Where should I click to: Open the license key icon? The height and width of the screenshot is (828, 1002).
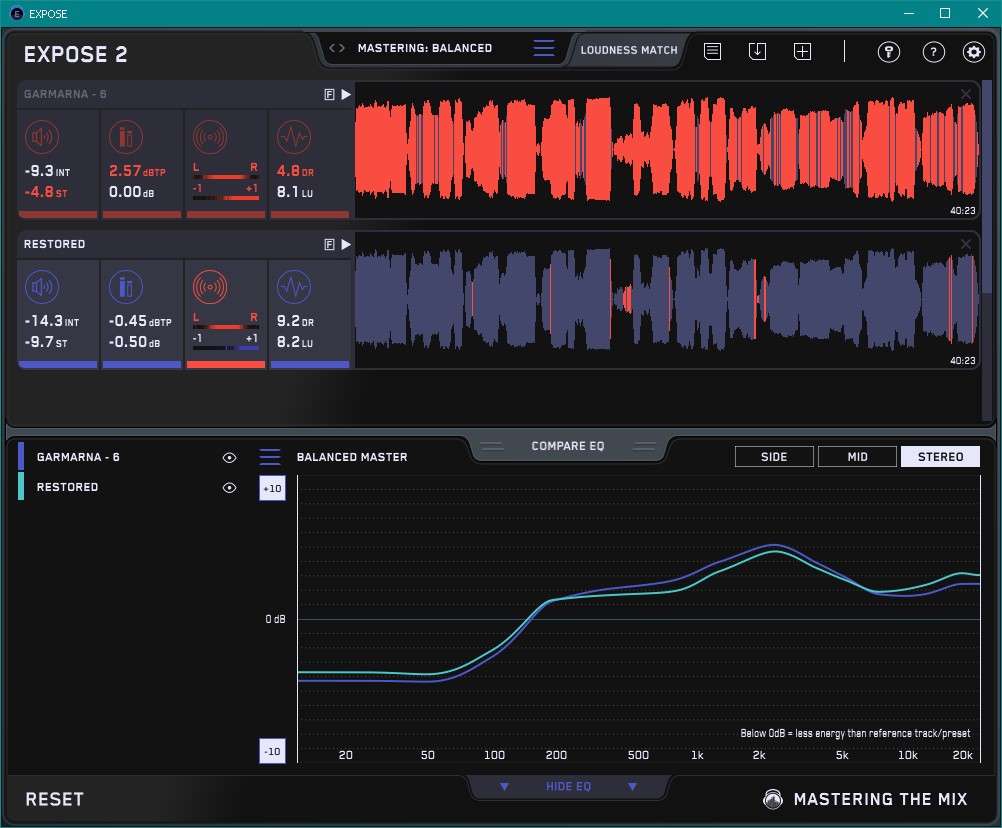[x=889, y=52]
